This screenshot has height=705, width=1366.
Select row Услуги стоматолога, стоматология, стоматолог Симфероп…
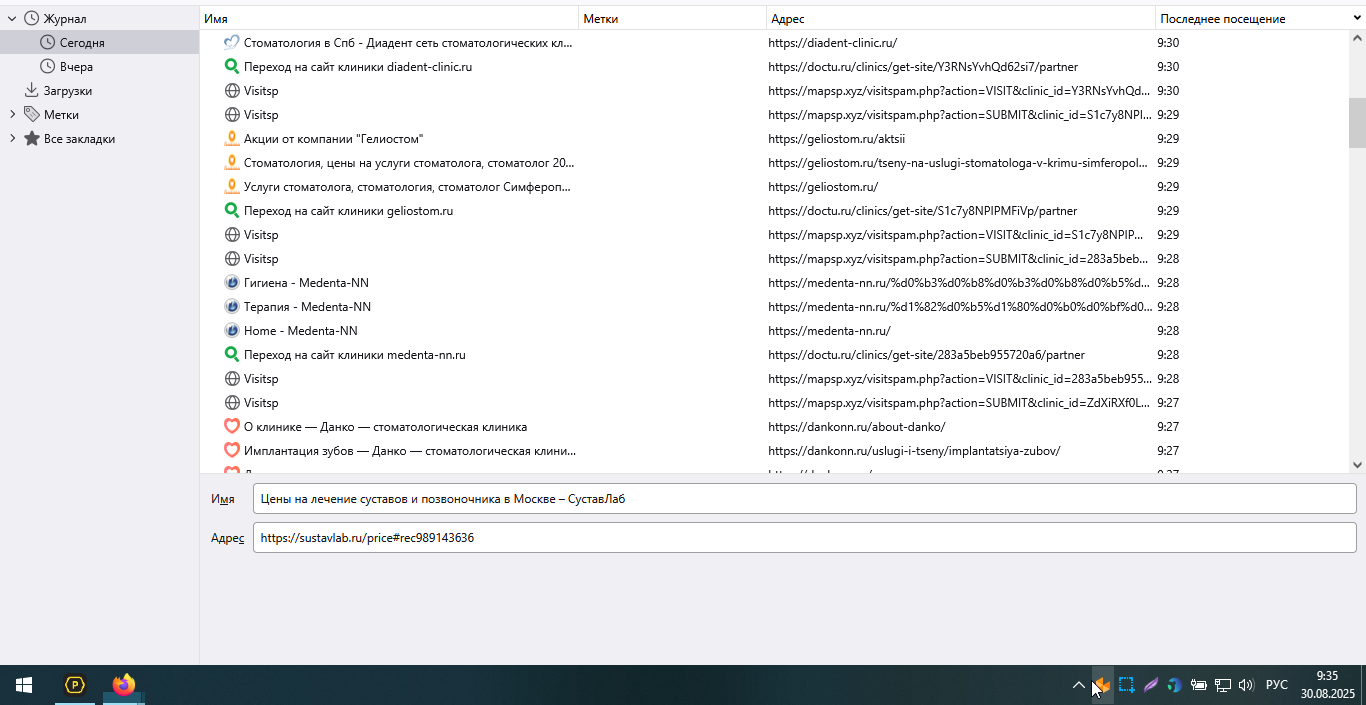click(x=775, y=186)
